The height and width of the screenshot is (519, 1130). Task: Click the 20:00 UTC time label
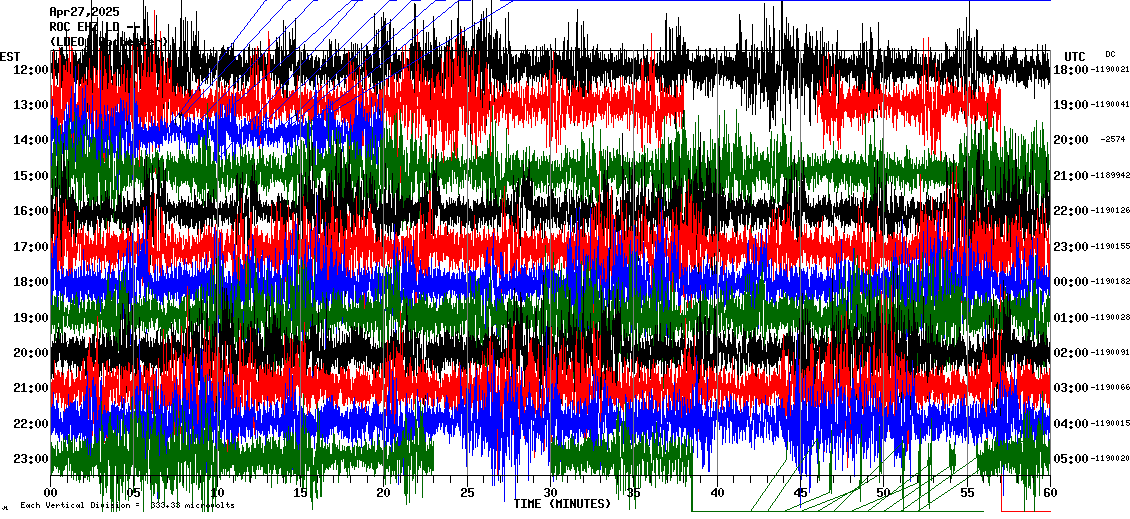coord(1070,140)
